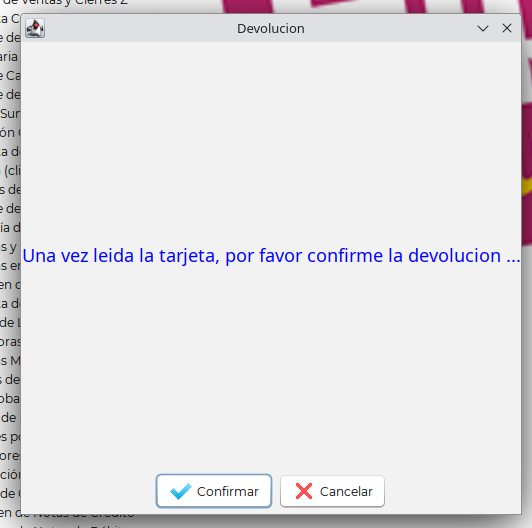Click the 'Devolucion' window title text
The width and height of the screenshot is (532, 528).
pyautogui.click(x=271, y=29)
